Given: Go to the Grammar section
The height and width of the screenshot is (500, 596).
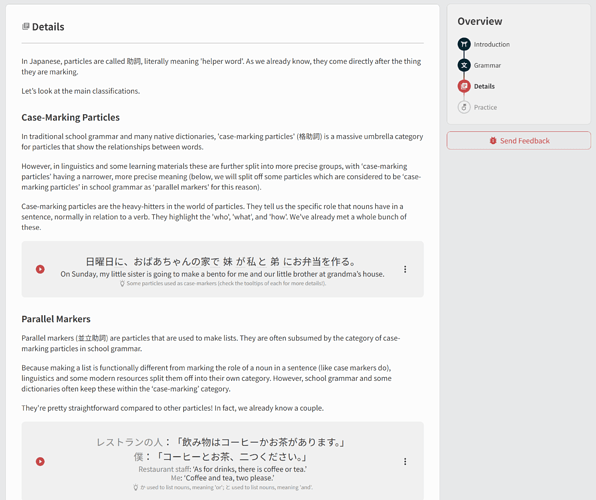Looking at the screenshot, I should 487,65.
